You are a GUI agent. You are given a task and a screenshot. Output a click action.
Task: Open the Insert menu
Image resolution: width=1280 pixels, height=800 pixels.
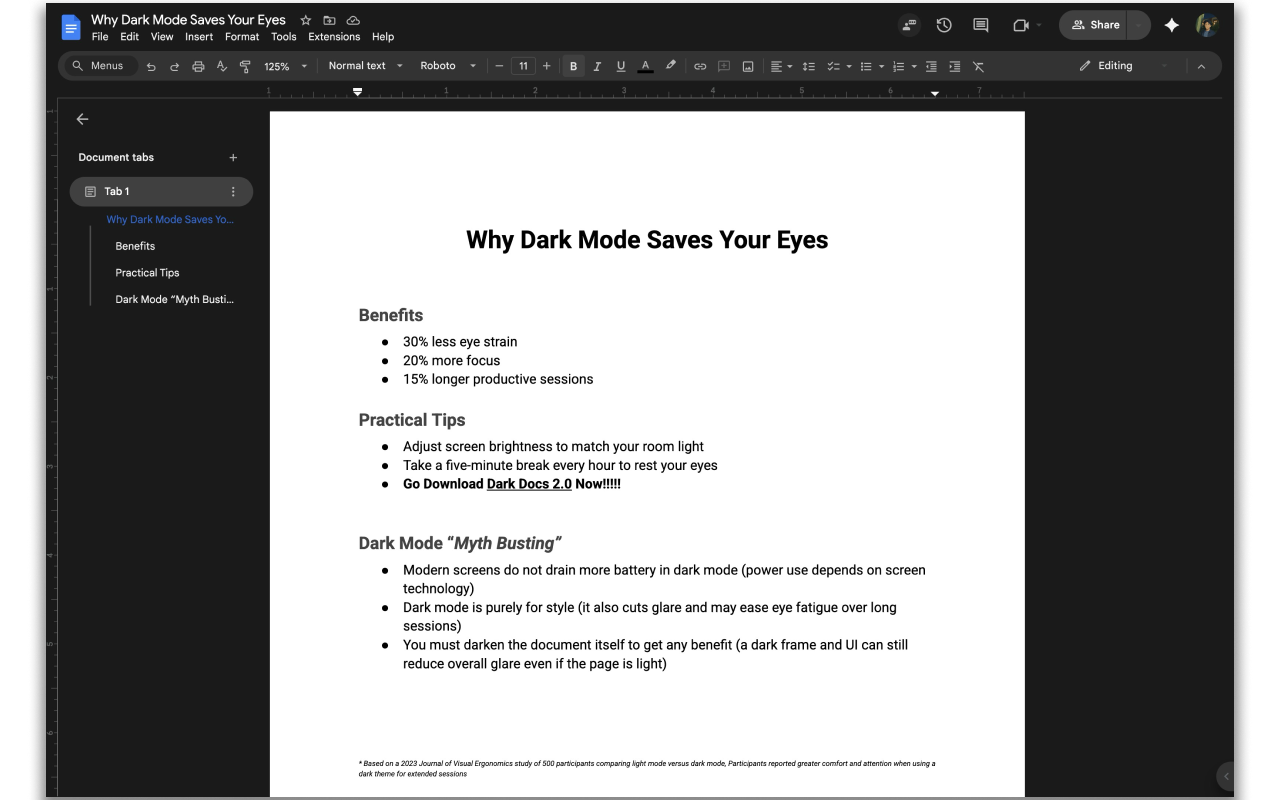point(199,36)
